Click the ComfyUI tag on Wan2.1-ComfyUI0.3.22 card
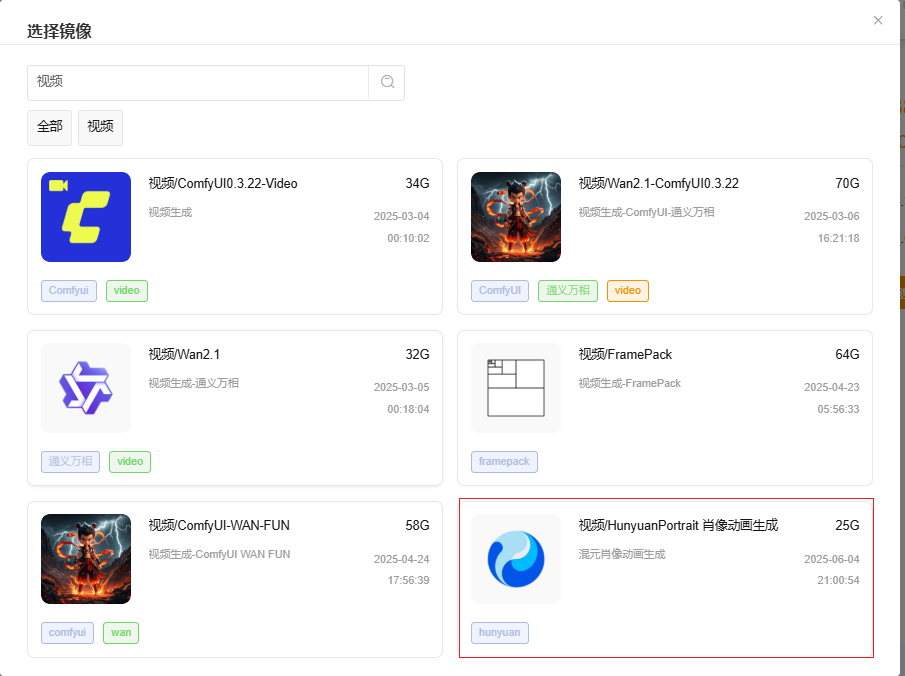Viewport: 905px width, 676px height. tap(500, 290)
